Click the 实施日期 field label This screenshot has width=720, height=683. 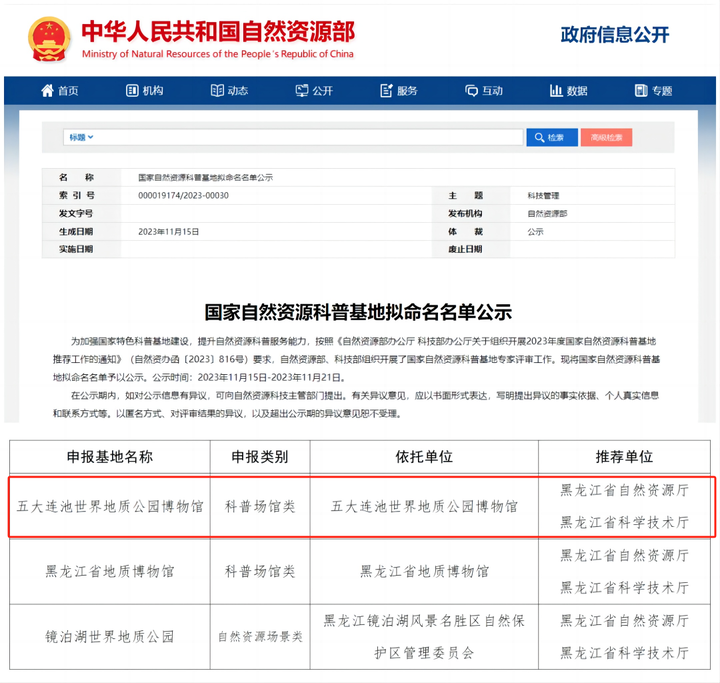click(x=76, y=249)
